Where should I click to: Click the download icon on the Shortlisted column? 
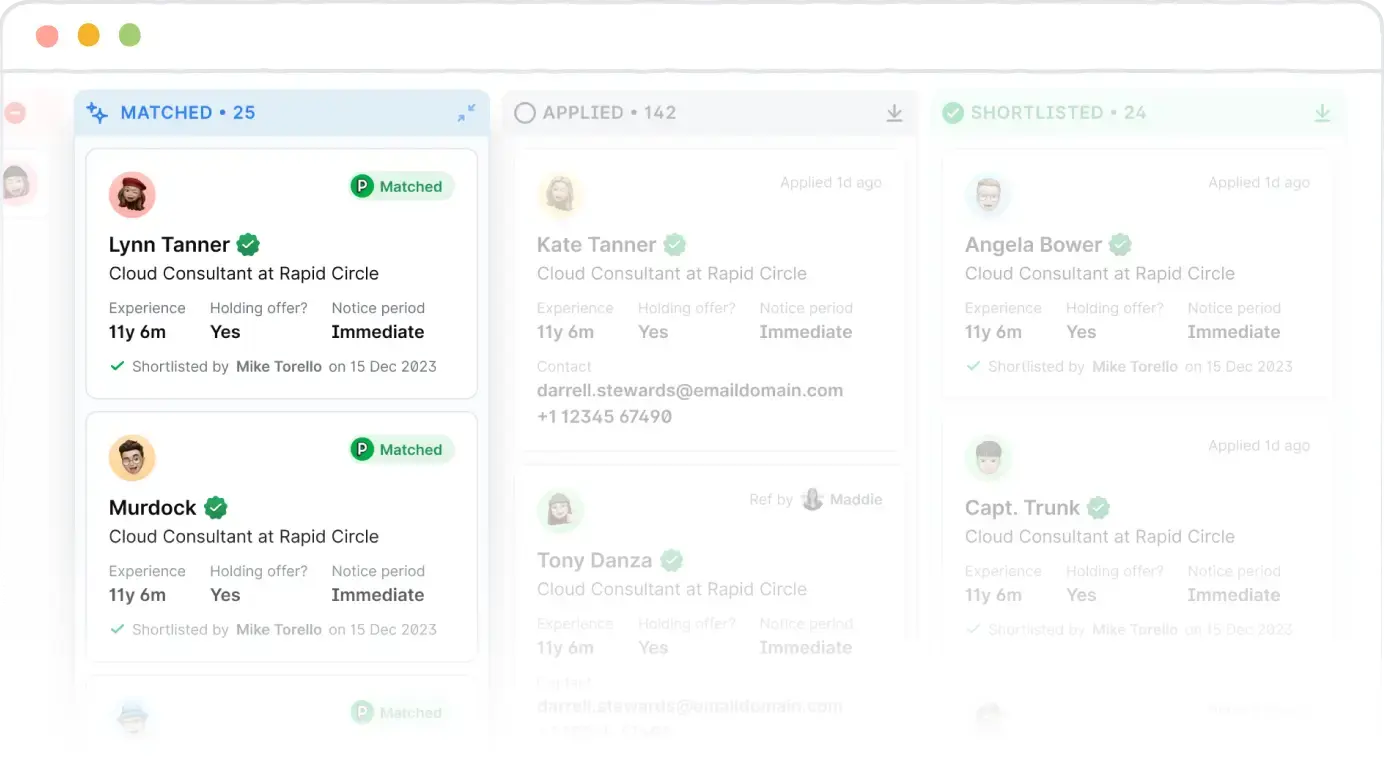(1322, 113)
